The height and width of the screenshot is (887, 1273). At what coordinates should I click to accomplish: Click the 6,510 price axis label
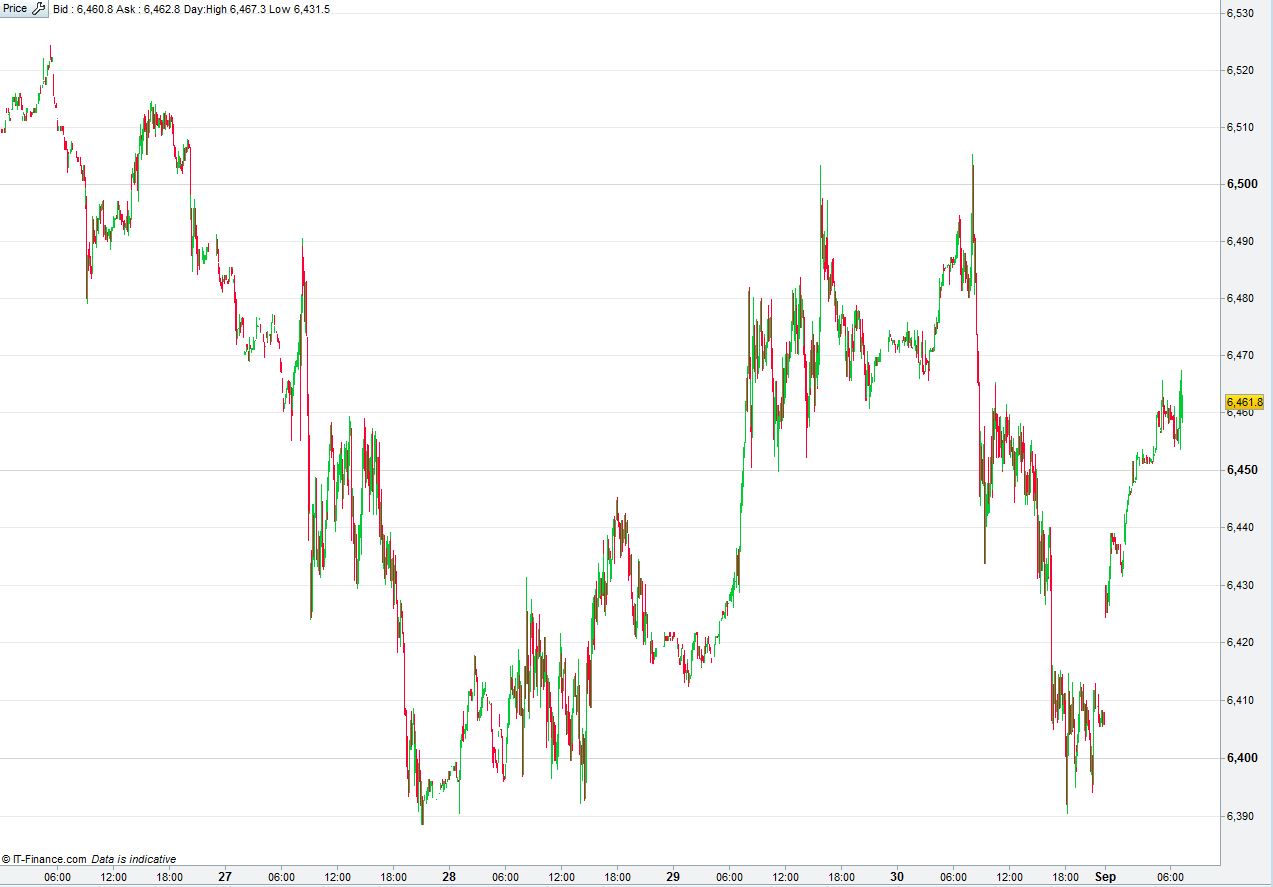tap(1239, 127)
